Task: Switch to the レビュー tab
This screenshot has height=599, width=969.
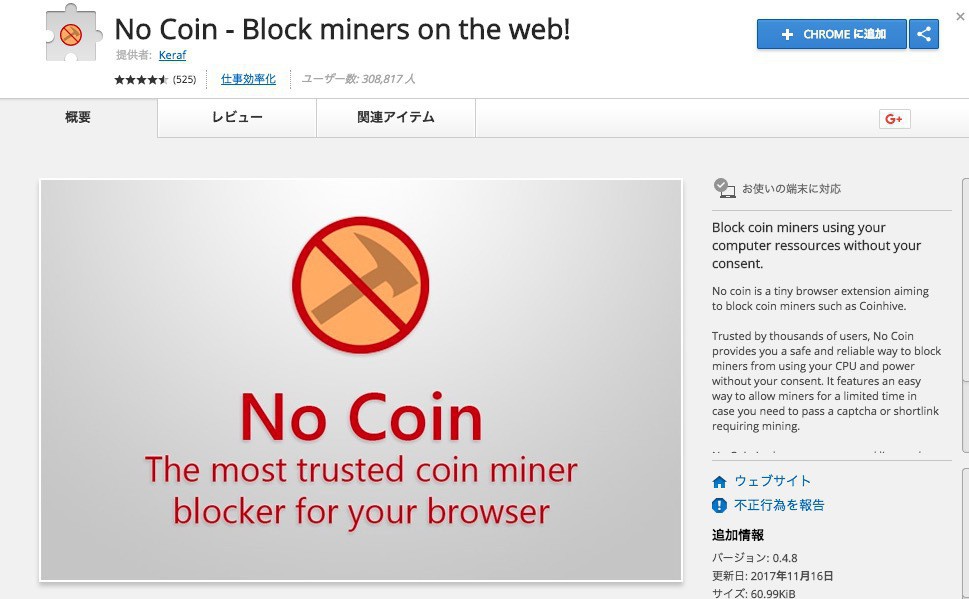Action: coord(237,117)
